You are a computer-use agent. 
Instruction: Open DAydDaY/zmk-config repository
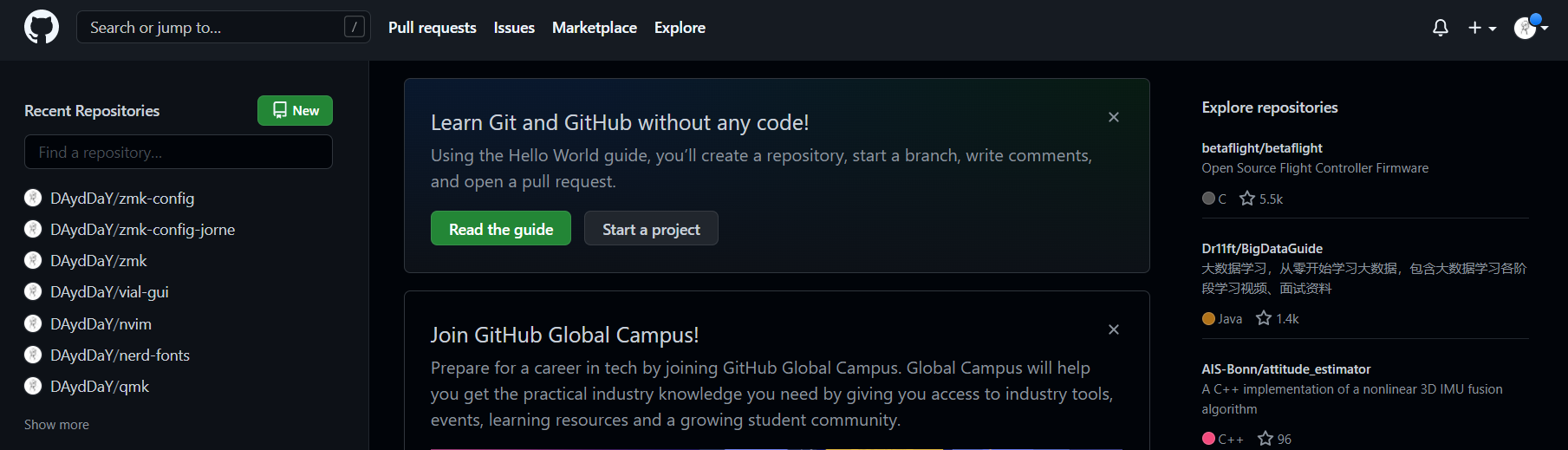pyautogui.click(x=122, y=199)
